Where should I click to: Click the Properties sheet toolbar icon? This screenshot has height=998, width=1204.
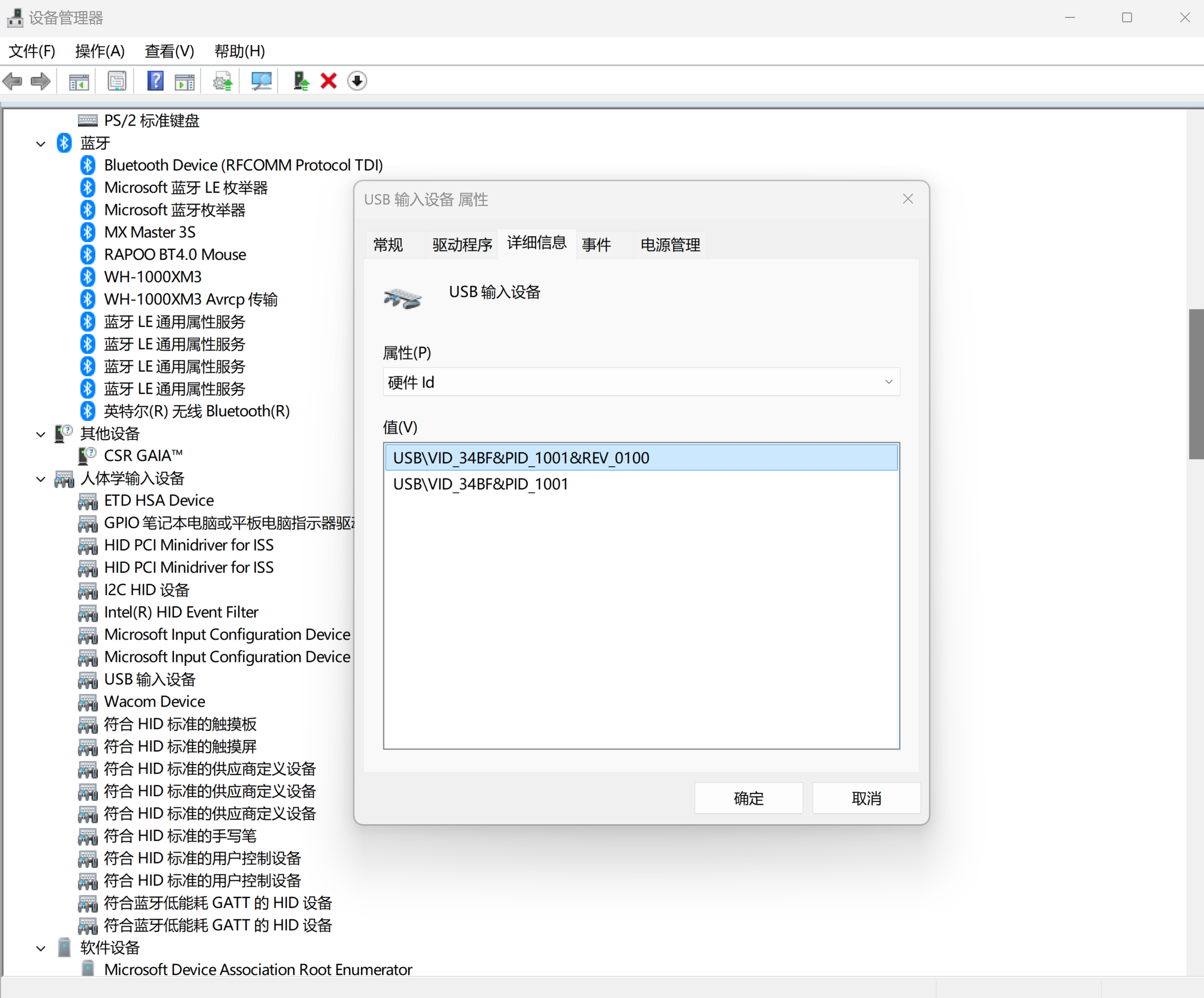(x=117, y=81)
